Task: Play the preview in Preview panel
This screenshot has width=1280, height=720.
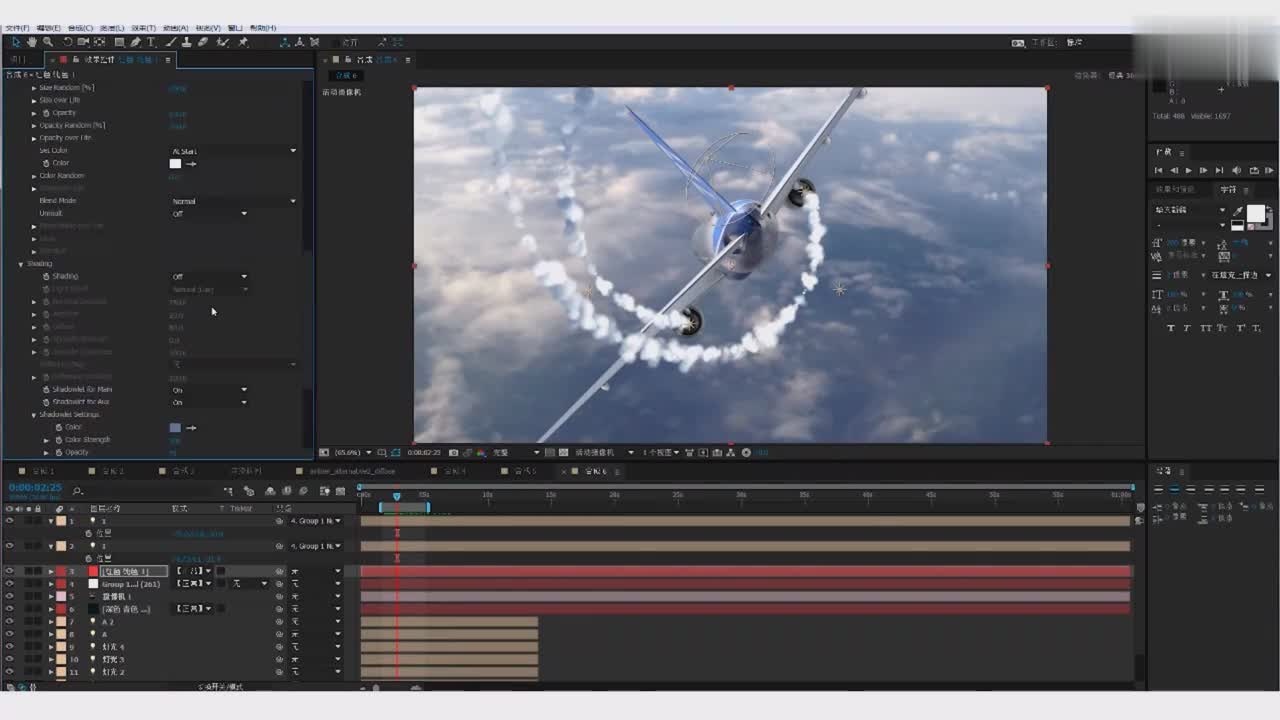Action: pos(1189,170)
